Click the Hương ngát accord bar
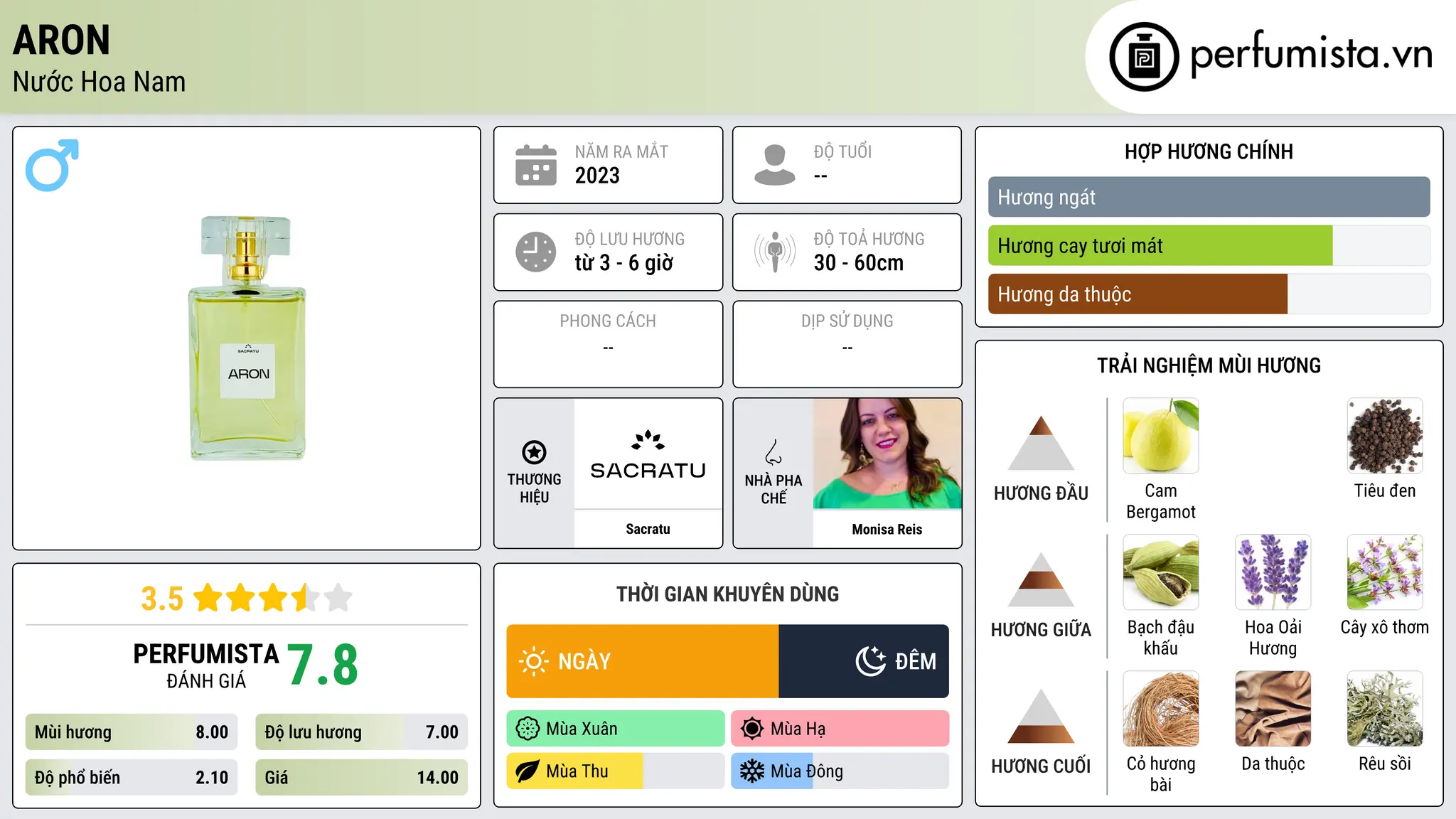 click(x=1209, y=197)
